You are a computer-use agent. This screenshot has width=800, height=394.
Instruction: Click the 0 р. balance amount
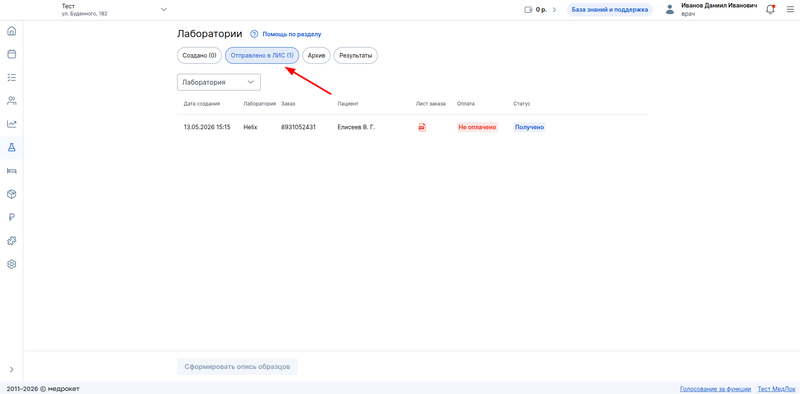[541, 9]
